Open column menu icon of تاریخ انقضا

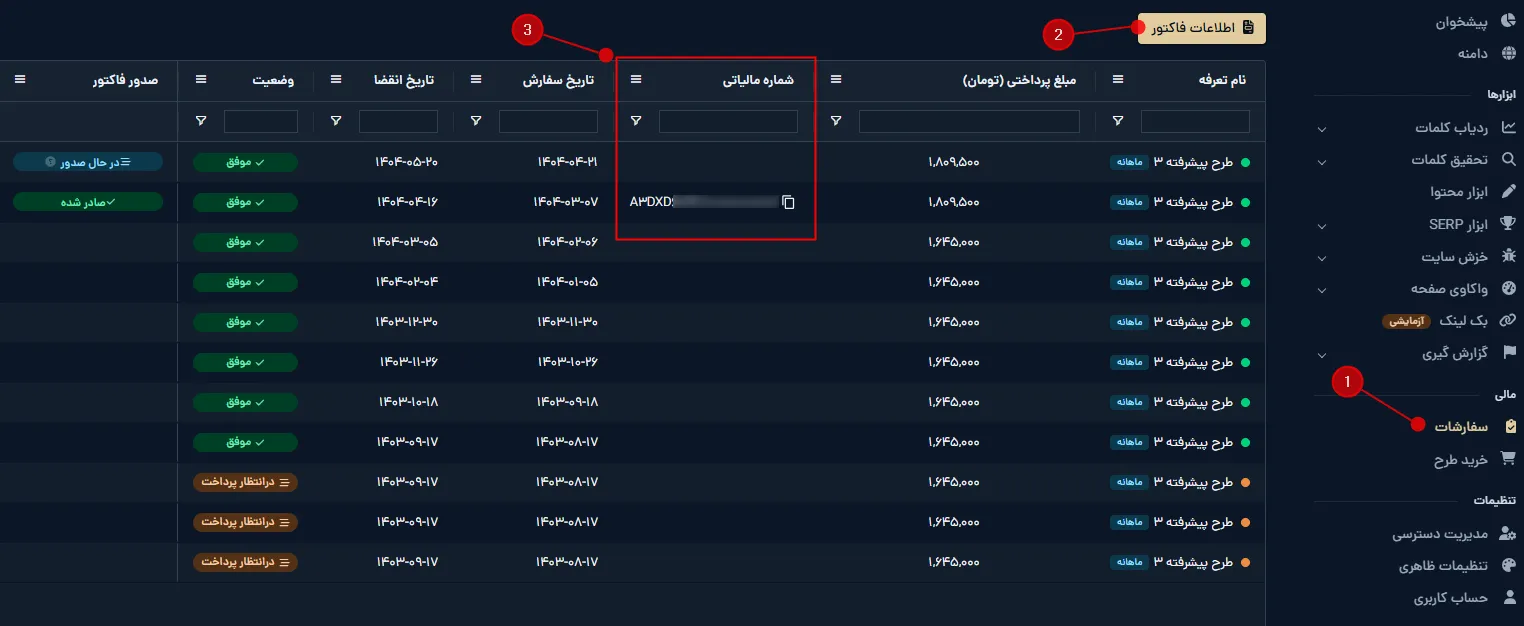(336, 80)
